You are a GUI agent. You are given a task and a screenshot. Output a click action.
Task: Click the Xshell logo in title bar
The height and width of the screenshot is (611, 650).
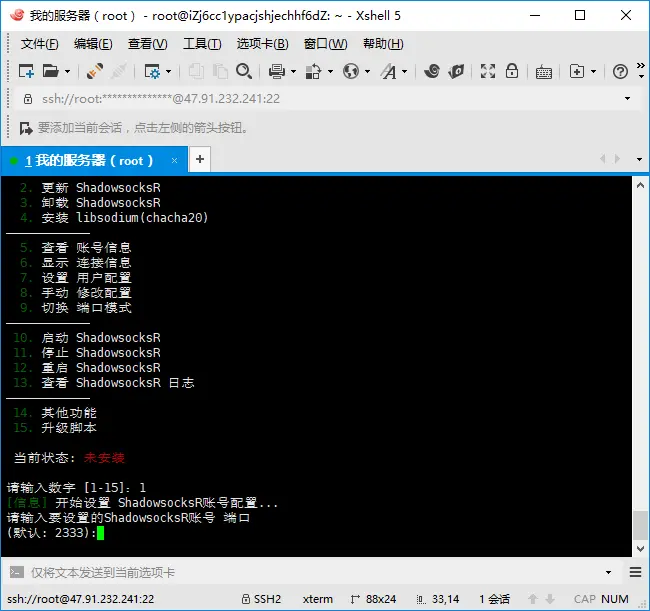17,15
